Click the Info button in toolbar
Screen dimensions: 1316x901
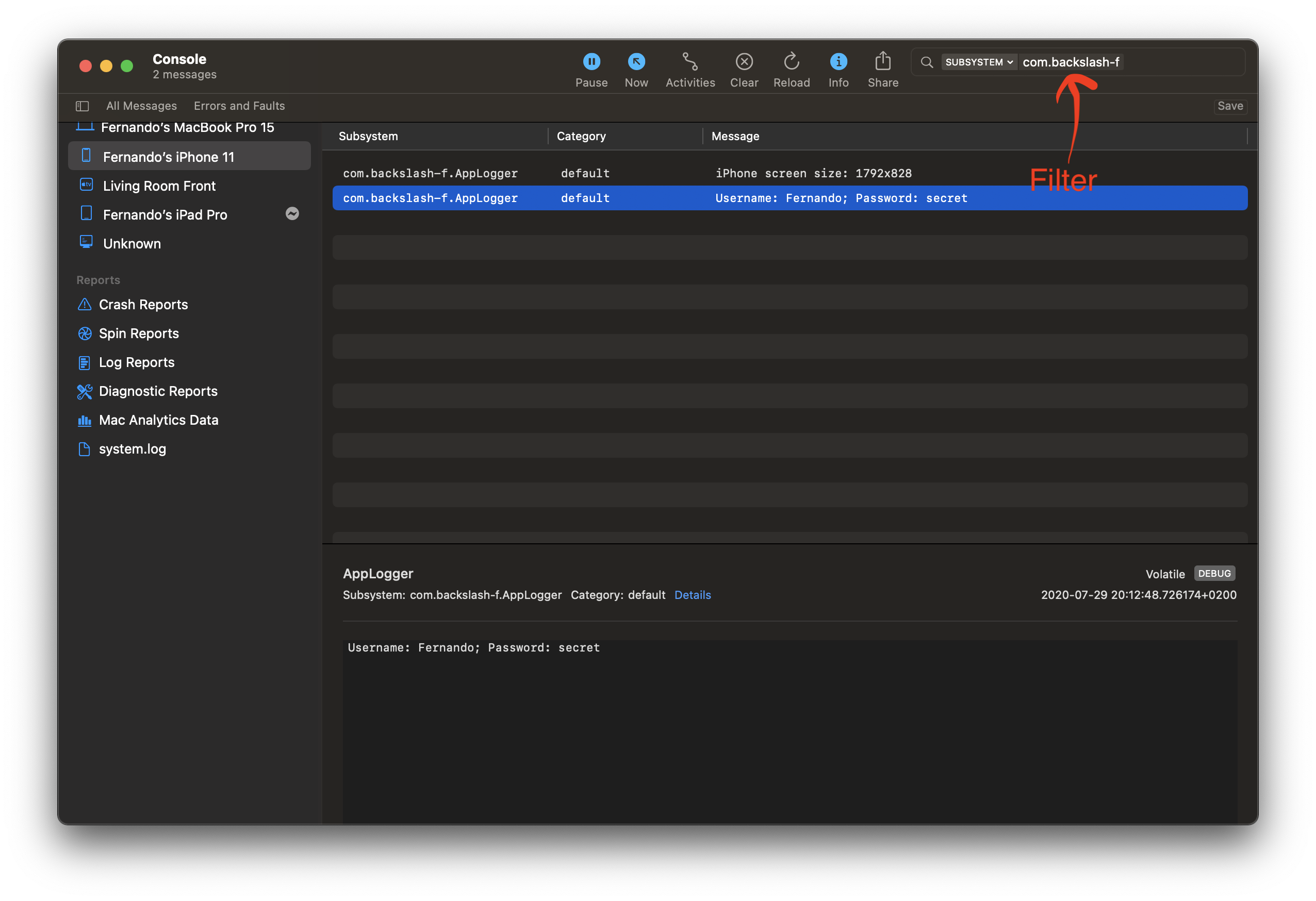pyautogui.click(x=838, y=61)
